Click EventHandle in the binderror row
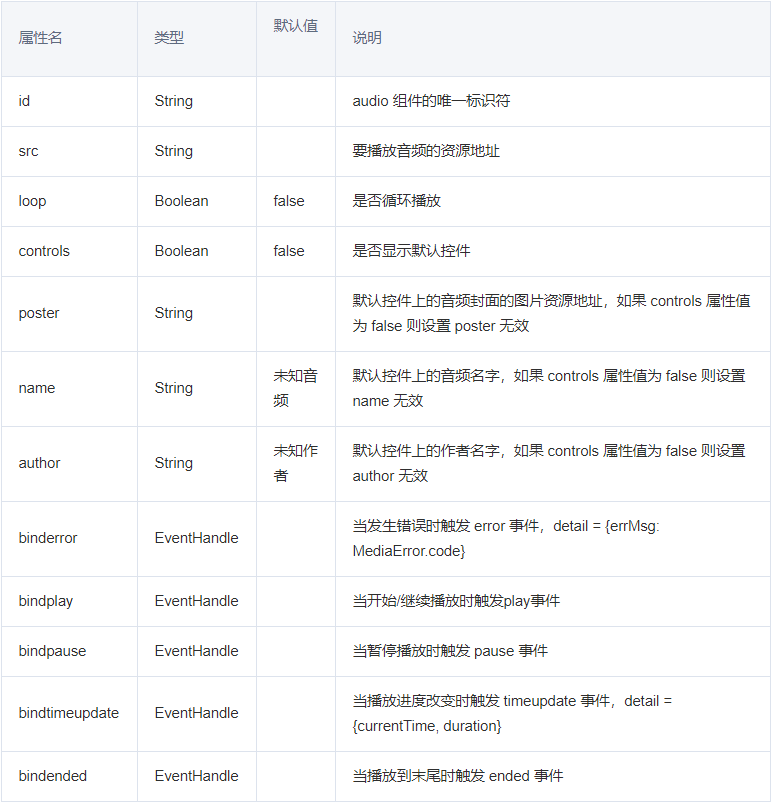772x803 pixels. [x=196, y=538]
